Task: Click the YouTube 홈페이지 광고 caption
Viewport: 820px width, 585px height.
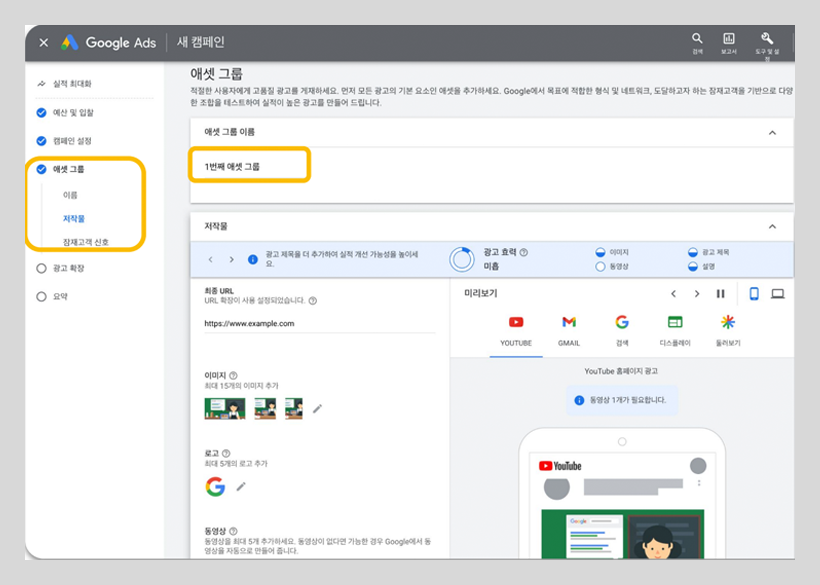Action: (621, 371)
